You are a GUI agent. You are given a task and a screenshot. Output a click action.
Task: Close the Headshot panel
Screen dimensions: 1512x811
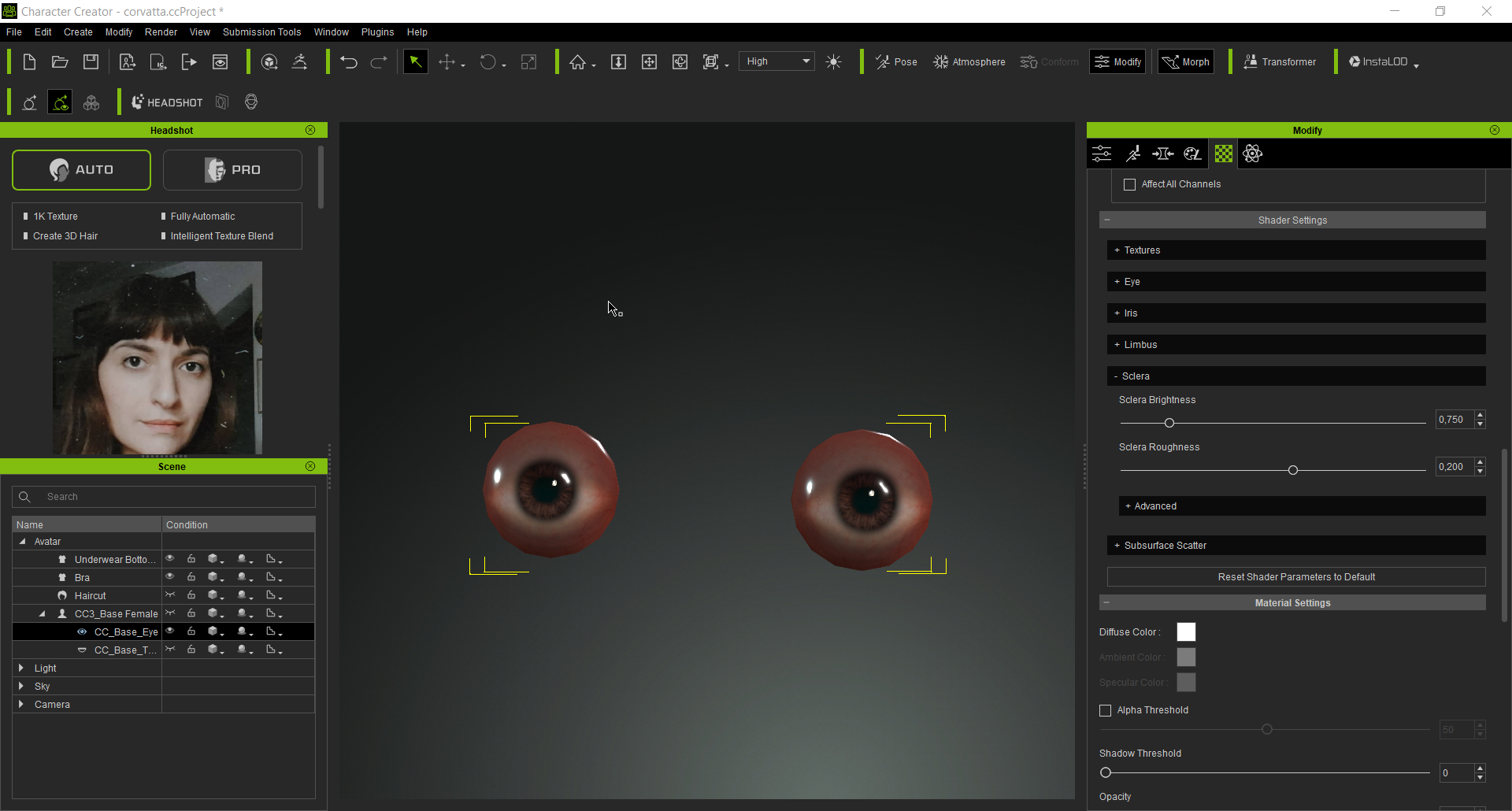310,130
